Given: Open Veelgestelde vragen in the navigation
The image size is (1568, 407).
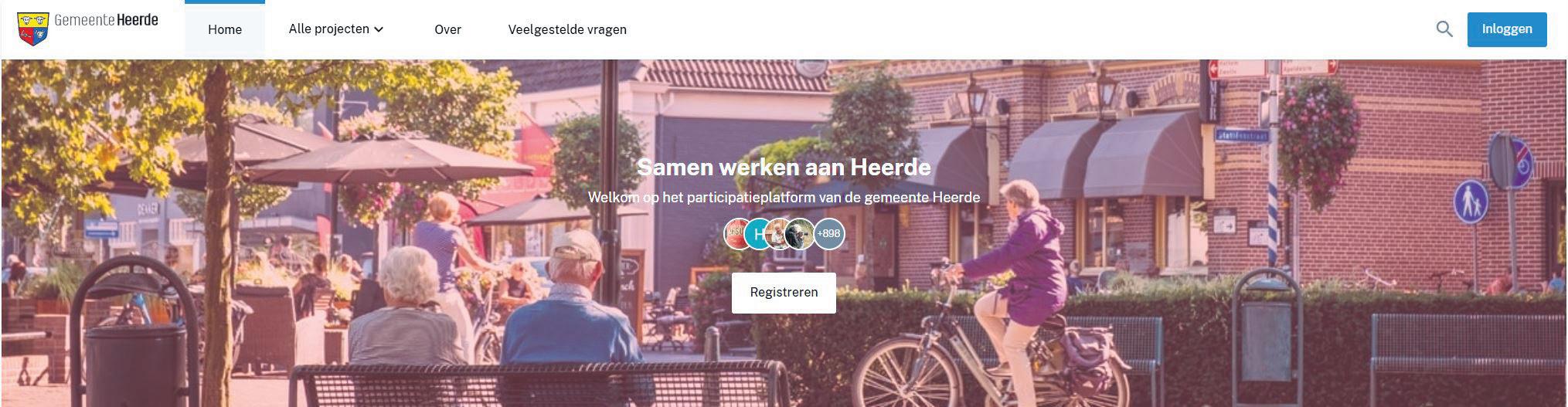Looking at the screenshot, I should (567, 29).
